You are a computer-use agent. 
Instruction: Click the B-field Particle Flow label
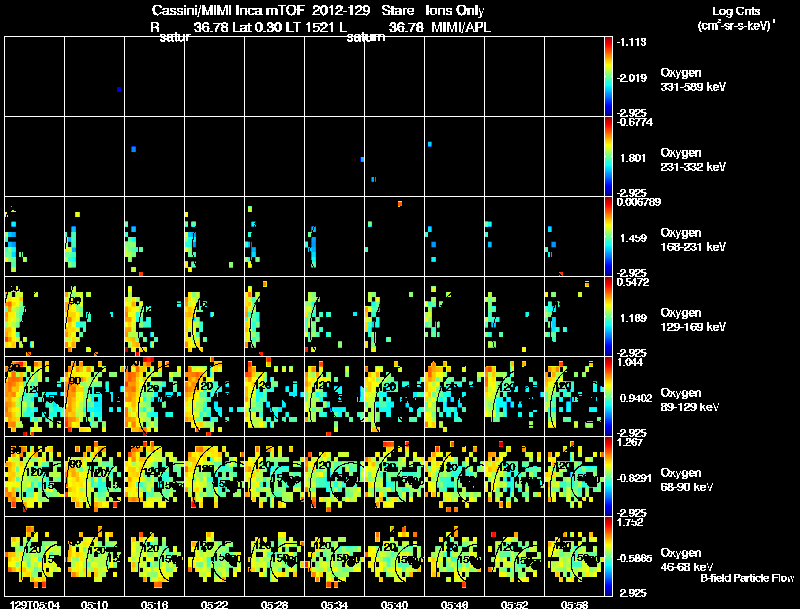tap(747, 578)
